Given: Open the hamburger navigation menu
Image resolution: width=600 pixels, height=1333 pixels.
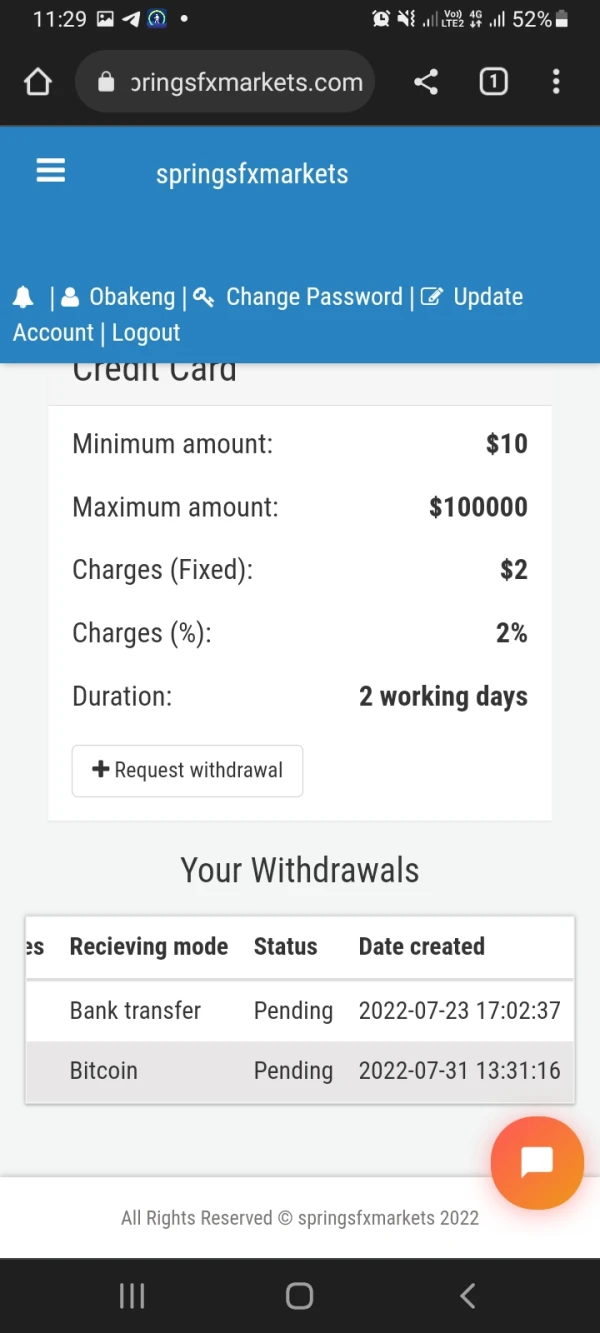Looking at the screenshot, I should pos(51,172).
